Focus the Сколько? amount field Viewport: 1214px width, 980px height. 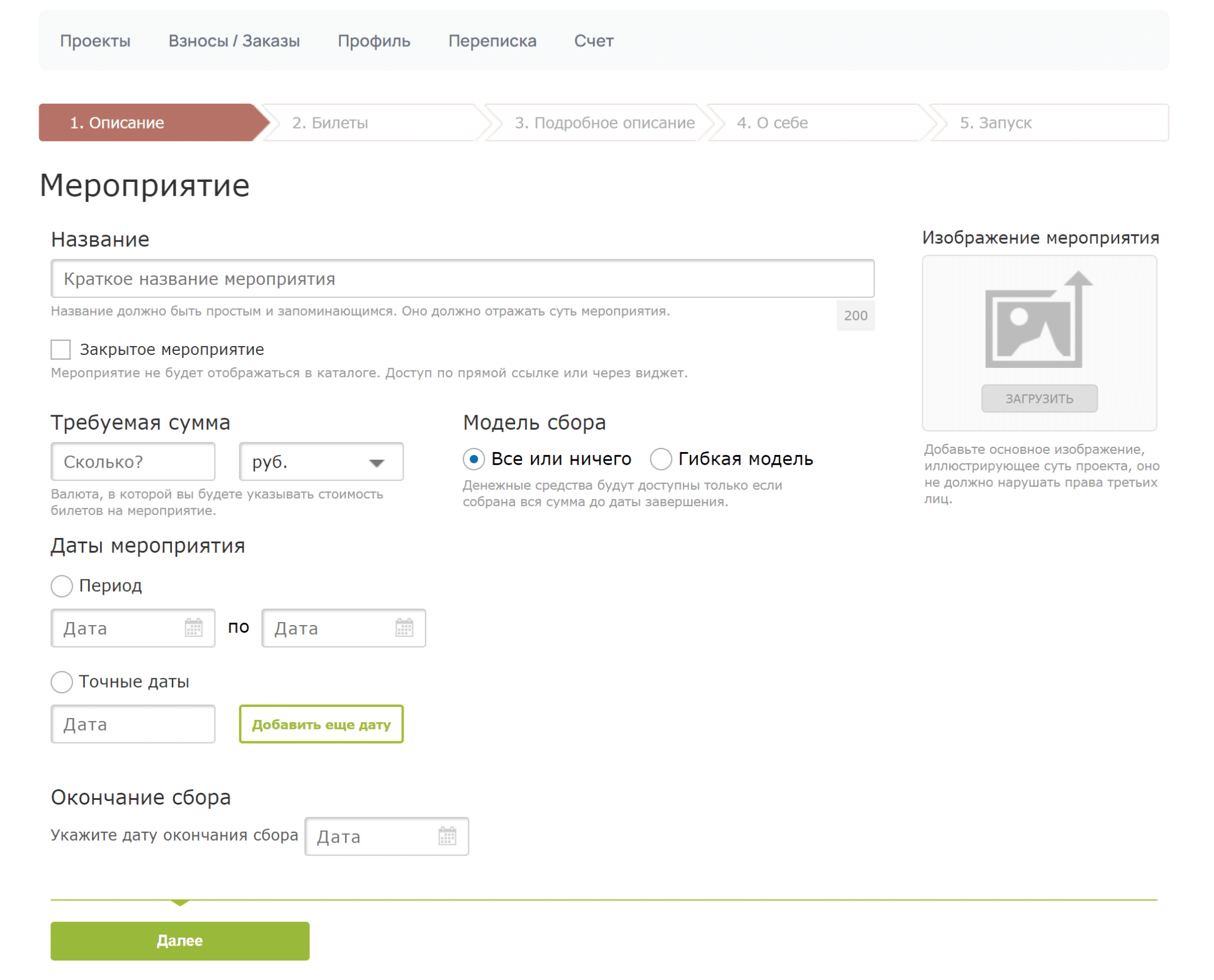point(133,462)
